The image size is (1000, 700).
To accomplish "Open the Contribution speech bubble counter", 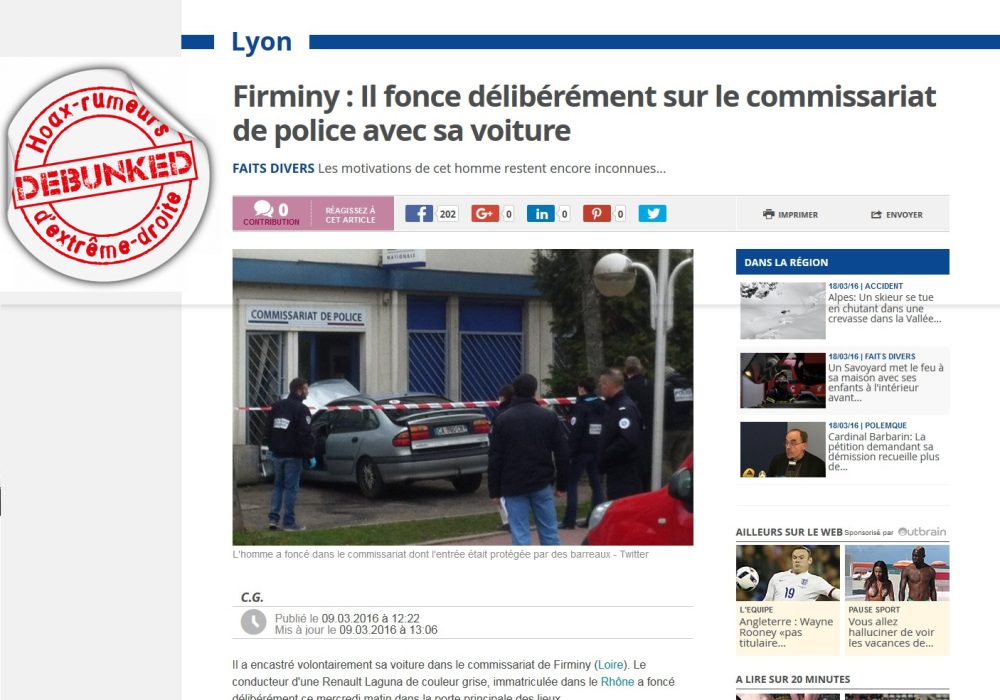I will tap(271, 213).
